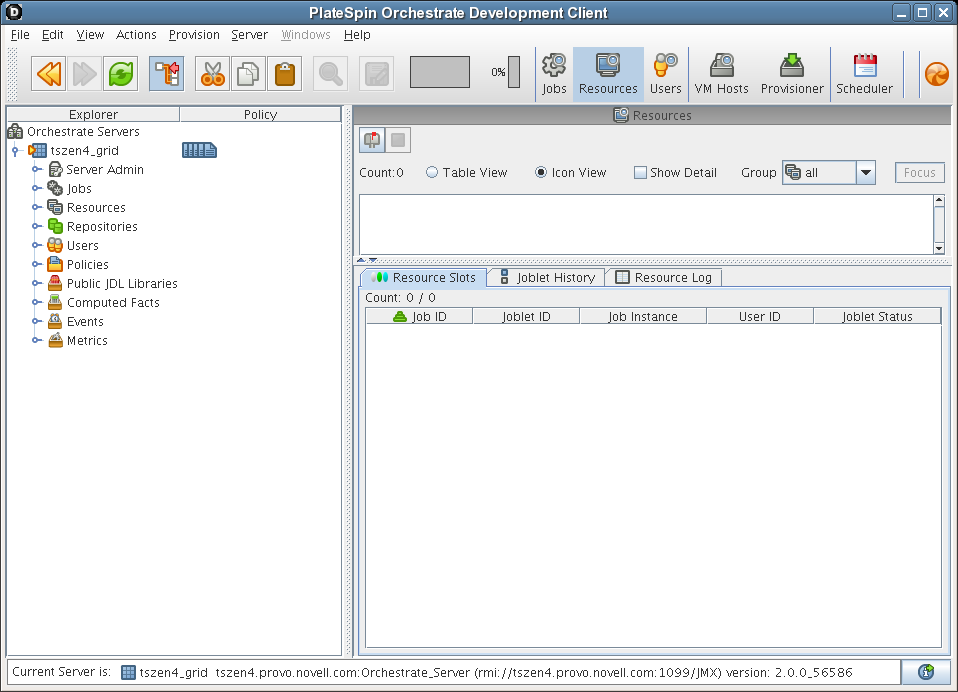Viewport: 958px width, 692px height.
Task: Click the info icon in status bar
Action: coord(926,672)
